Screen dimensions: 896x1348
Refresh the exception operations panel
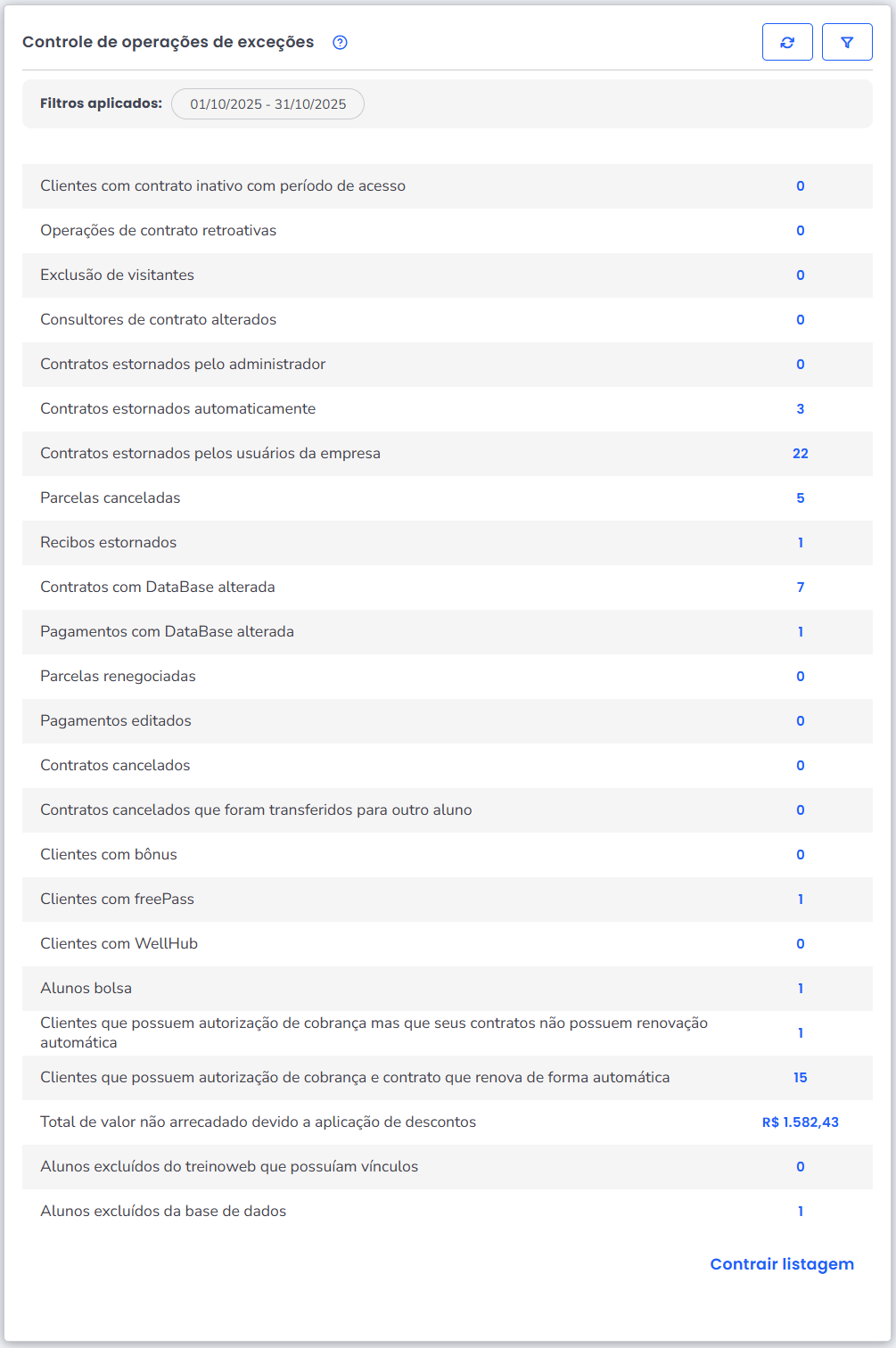coord(787,42)
